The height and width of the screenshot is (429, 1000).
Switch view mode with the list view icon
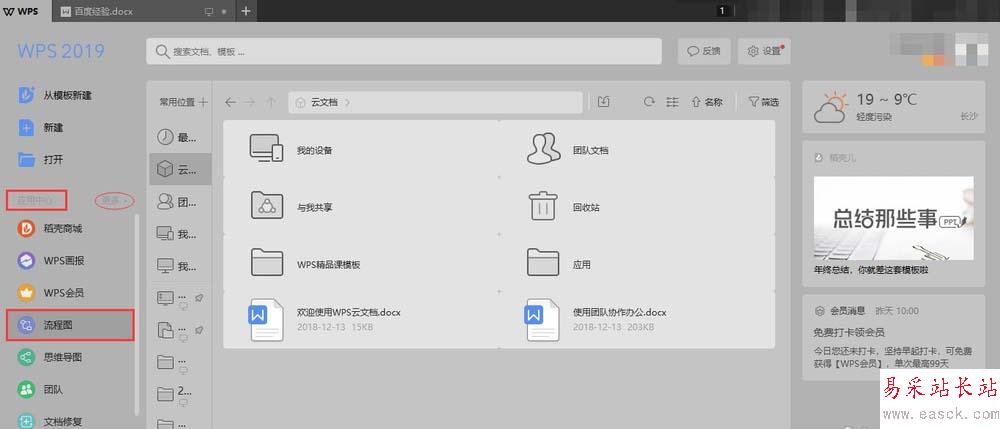(x=672, y=102)
